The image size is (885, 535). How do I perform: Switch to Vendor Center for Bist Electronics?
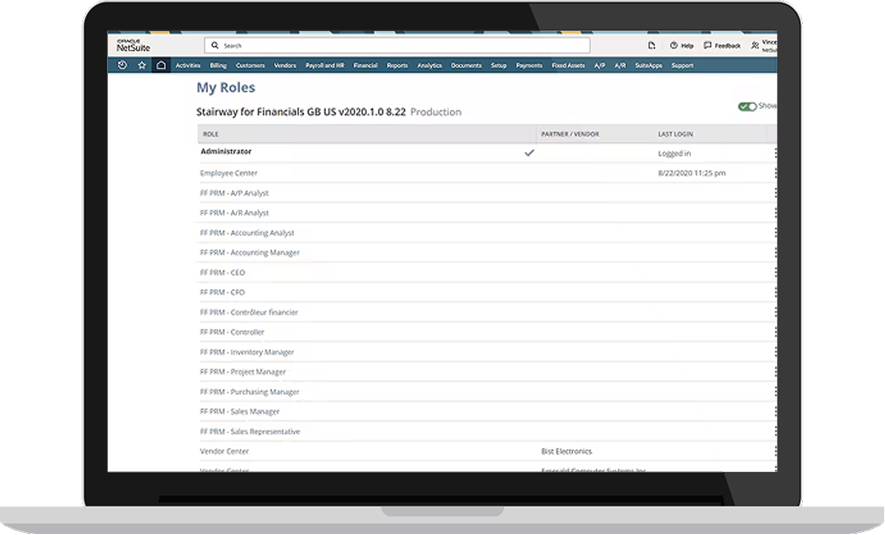coord(224,451)
